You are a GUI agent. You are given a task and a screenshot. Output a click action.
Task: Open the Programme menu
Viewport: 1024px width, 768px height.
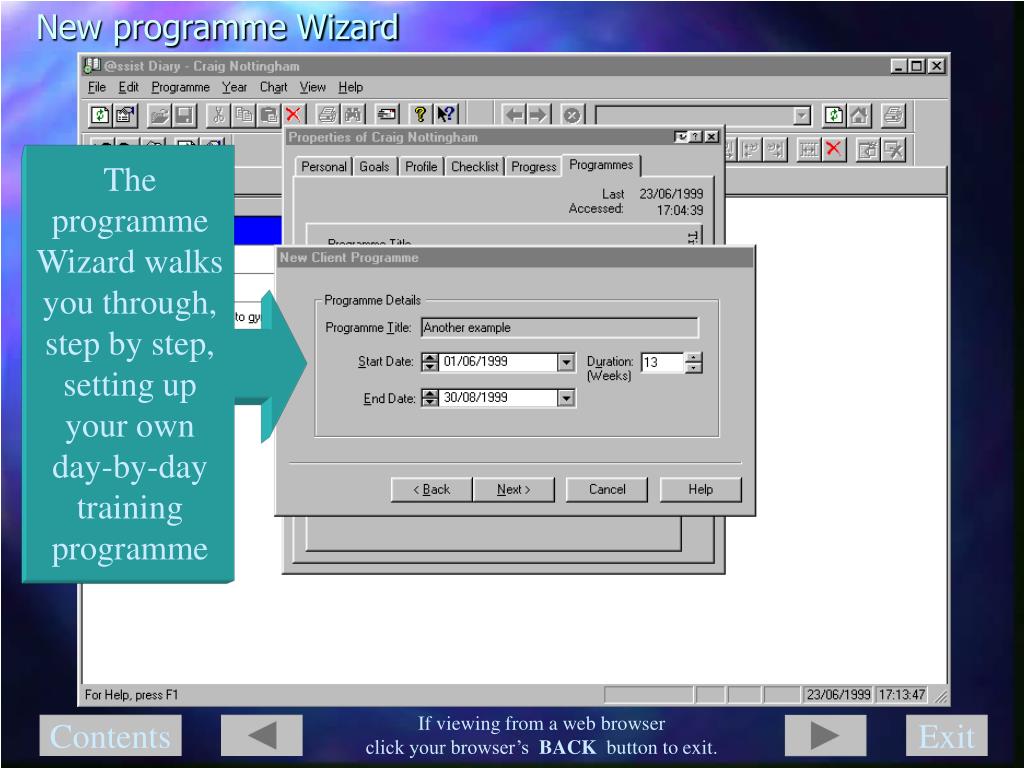tap(180, 87)
